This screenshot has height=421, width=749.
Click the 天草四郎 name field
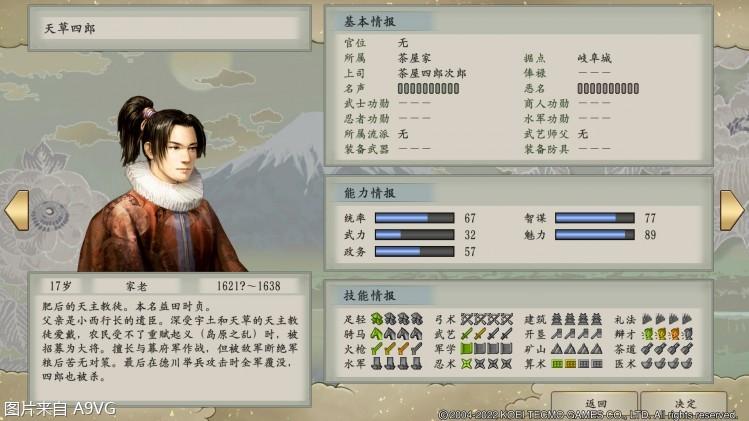(170, 28)
